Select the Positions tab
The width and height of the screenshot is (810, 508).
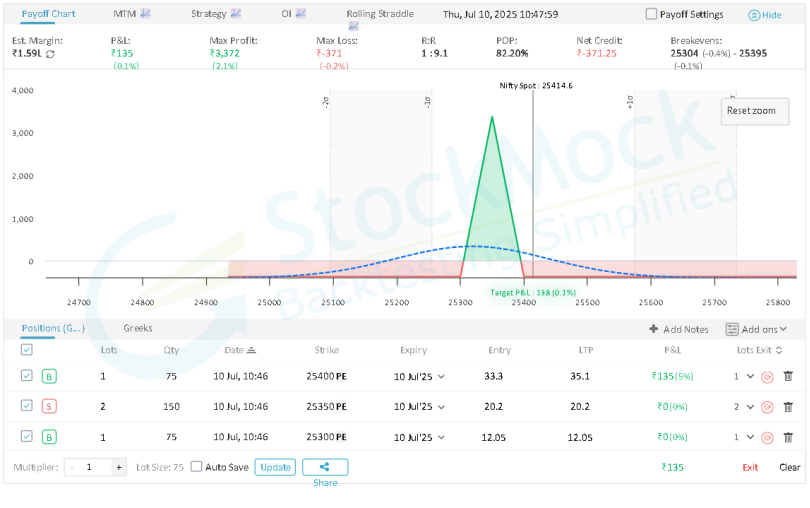(53, 328)
